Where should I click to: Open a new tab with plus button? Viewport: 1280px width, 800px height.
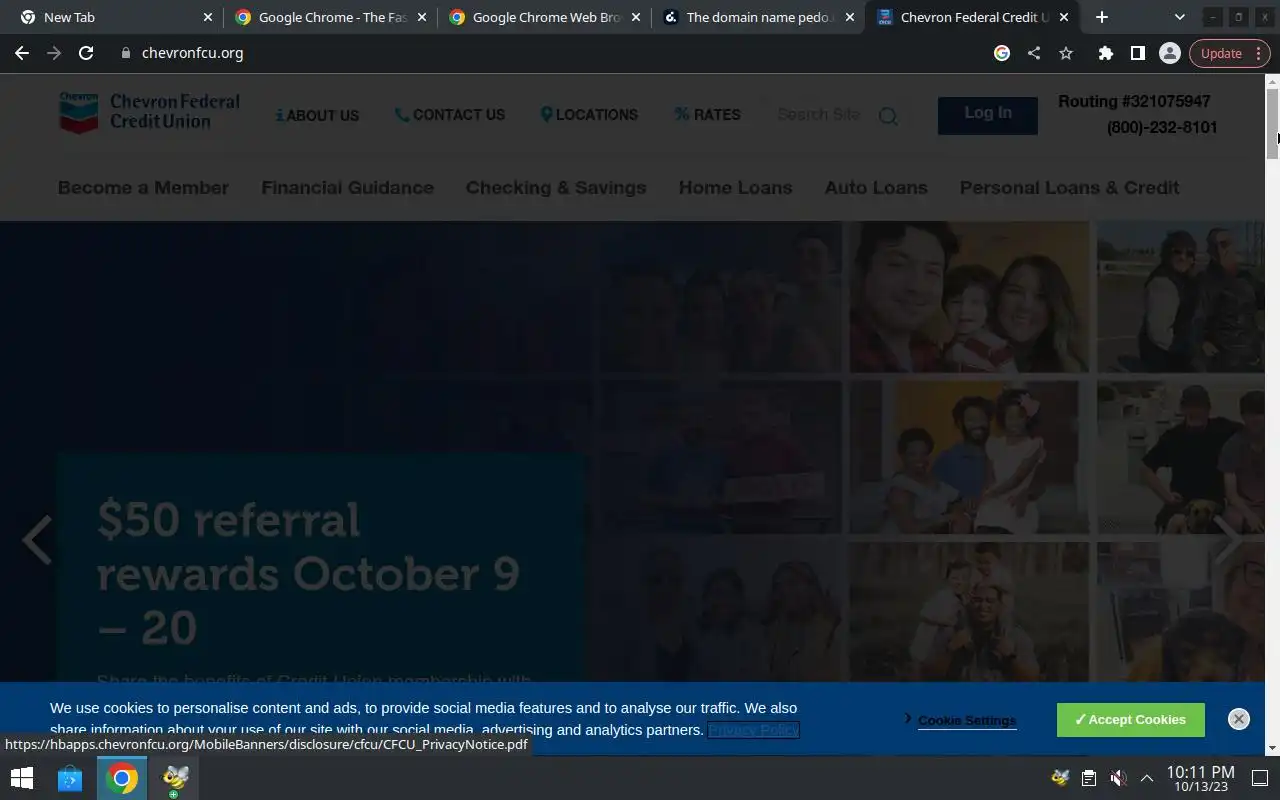pos(1101,17)
